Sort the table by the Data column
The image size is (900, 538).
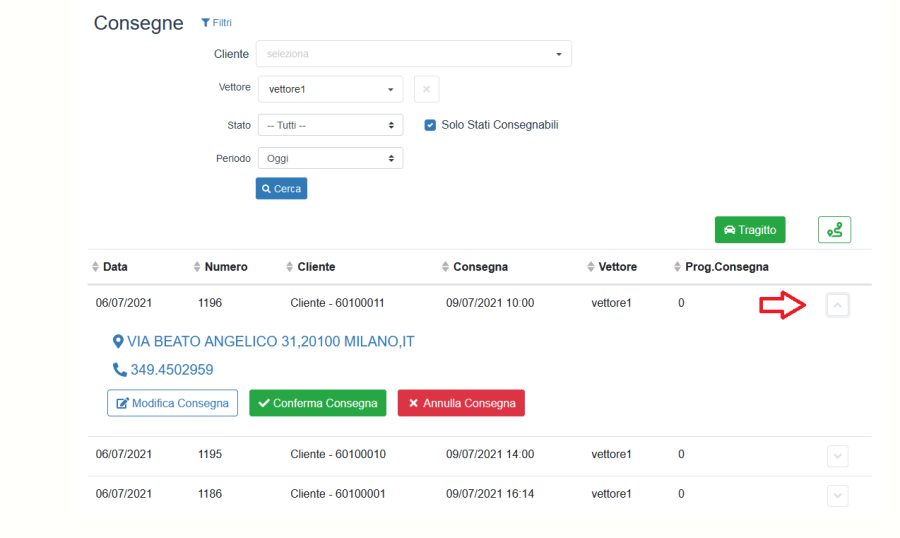pos(110,267)
